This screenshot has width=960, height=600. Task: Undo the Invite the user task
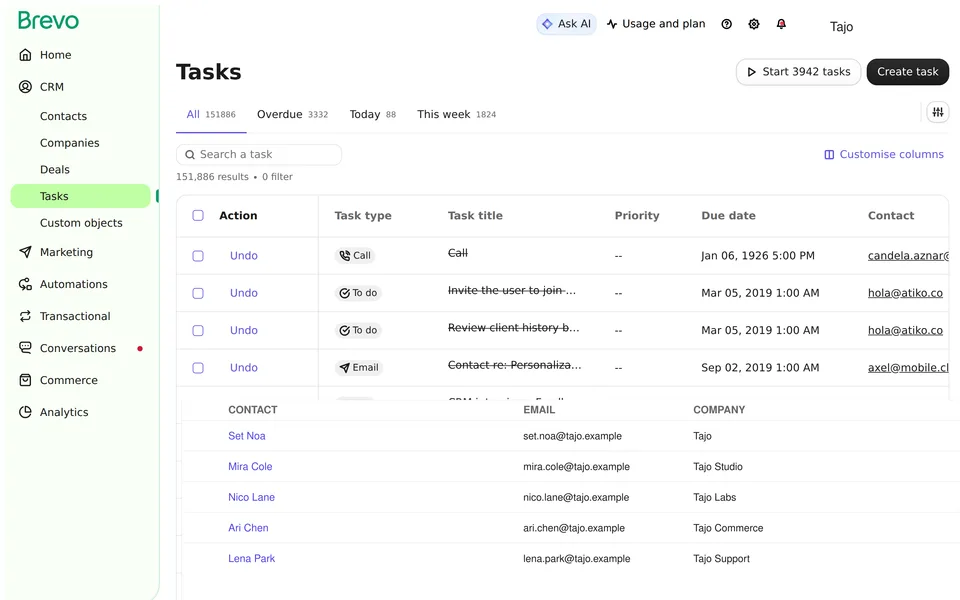tap(244, 293)
